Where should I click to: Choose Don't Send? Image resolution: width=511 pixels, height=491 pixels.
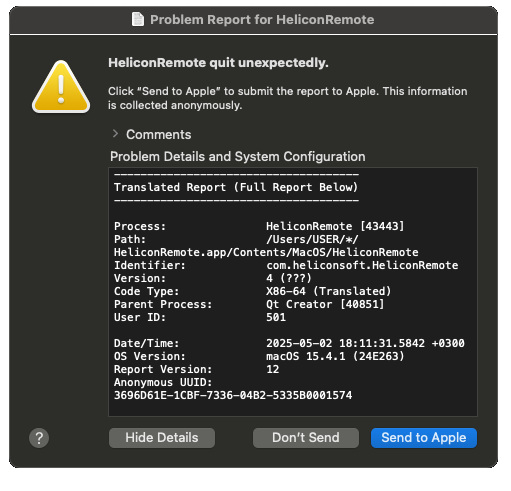[x=306, y=438]
